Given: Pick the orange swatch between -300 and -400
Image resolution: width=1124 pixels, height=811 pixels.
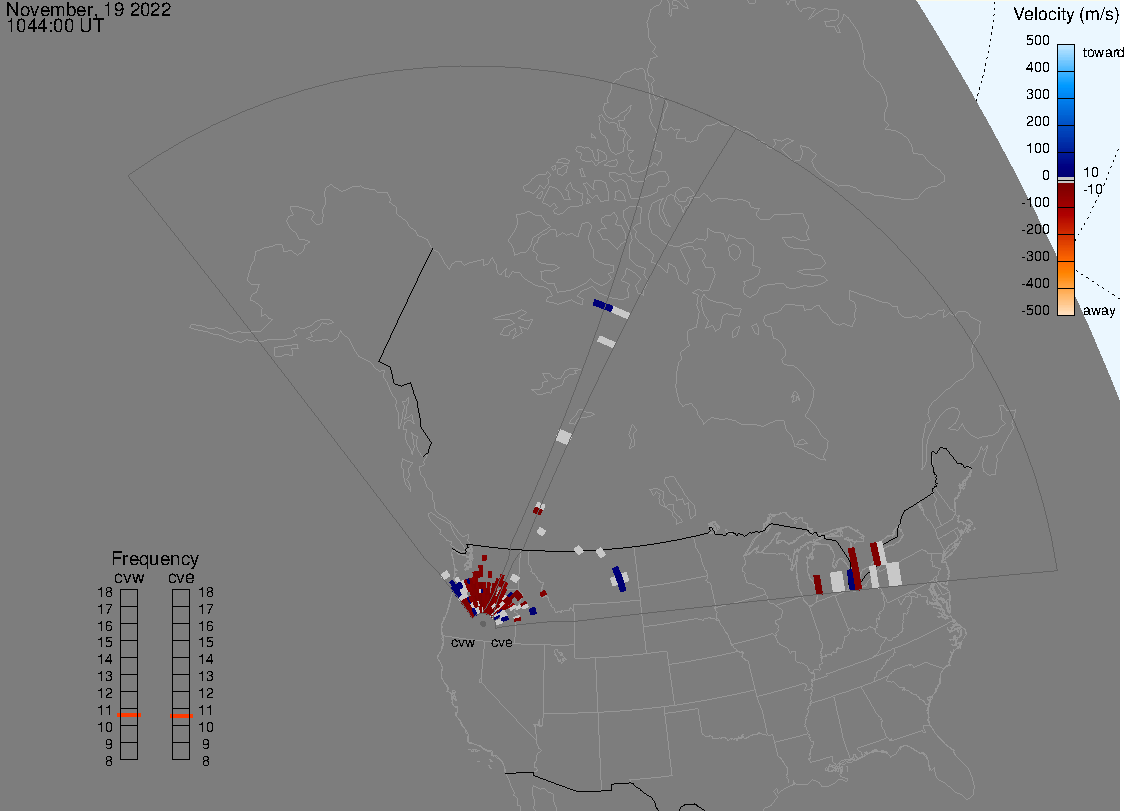Looking at the screenshot, I should (x=1066, y=275).
